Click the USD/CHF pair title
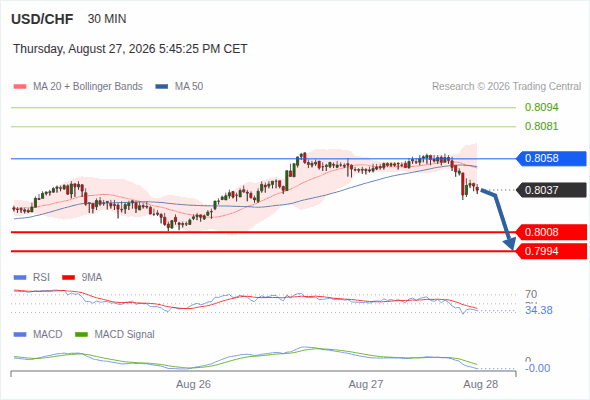The height and width of the screenshot is (400, 590). coord(42,19)
